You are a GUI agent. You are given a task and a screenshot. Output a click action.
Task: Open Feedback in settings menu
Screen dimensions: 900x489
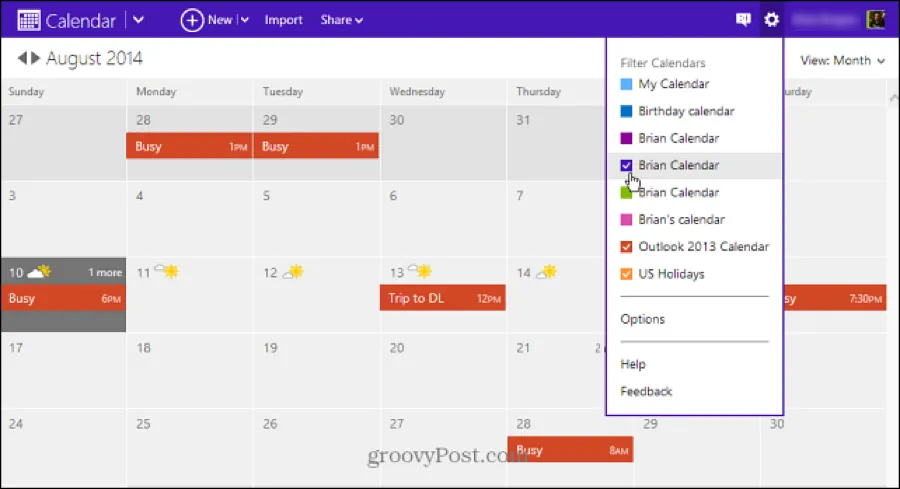point(646,391)
